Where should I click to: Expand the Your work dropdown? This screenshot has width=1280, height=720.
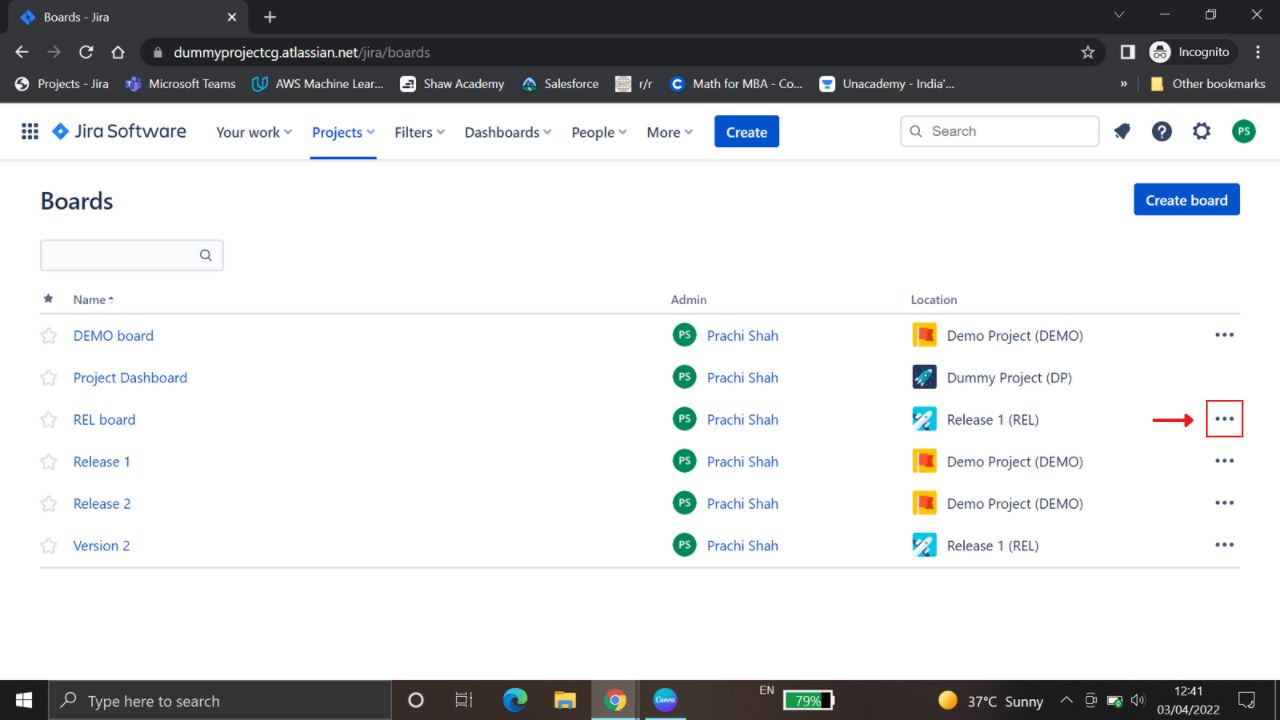[254, 132]
